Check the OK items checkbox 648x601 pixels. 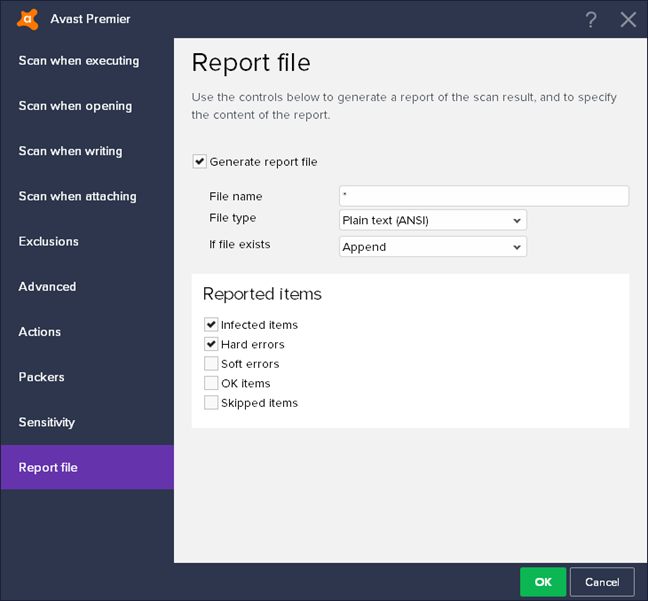coord(211,383)
